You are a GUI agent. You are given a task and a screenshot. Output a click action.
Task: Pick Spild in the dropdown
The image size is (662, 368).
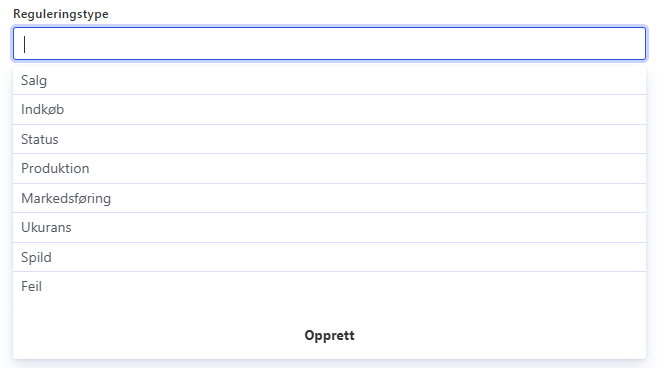(329, 257)
